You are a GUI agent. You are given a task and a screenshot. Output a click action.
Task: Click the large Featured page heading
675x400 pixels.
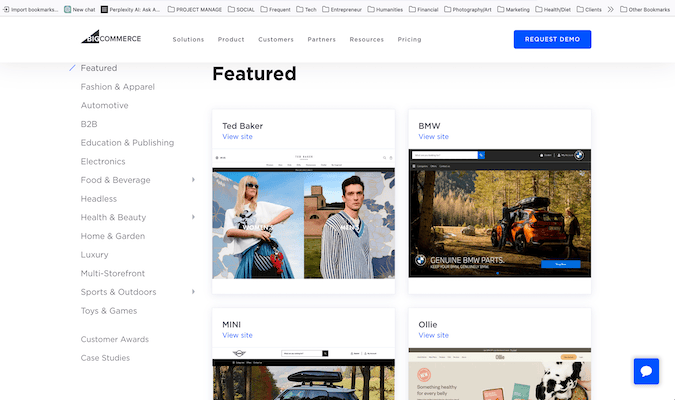click(254, 74)
